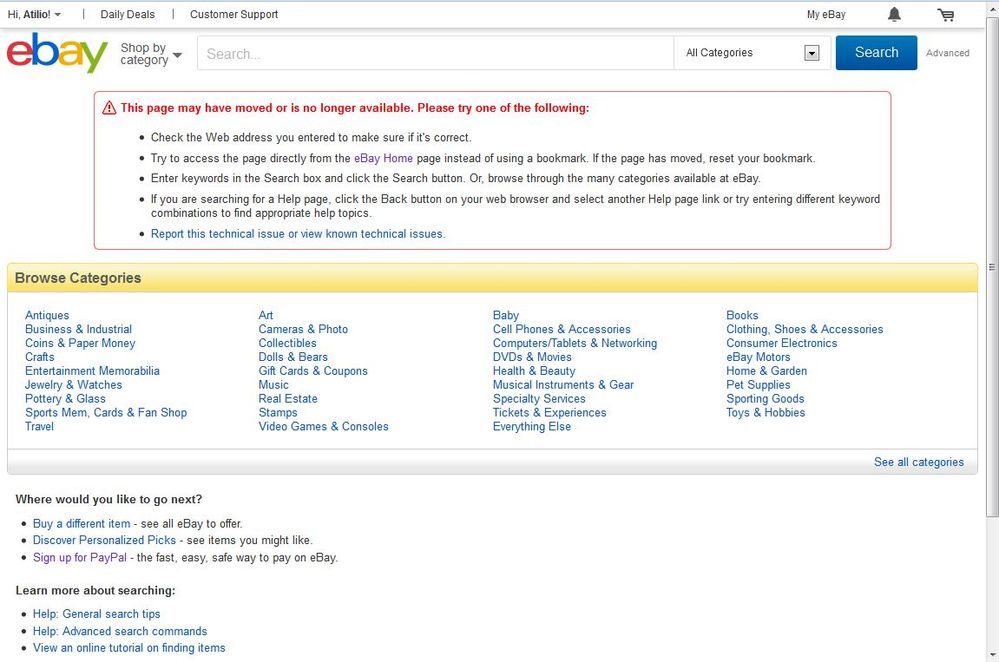The height and width of the screenshot is (662, 999).
Task: Open the notifications bell
Action: pyautogui.click(x=895, y=14)
